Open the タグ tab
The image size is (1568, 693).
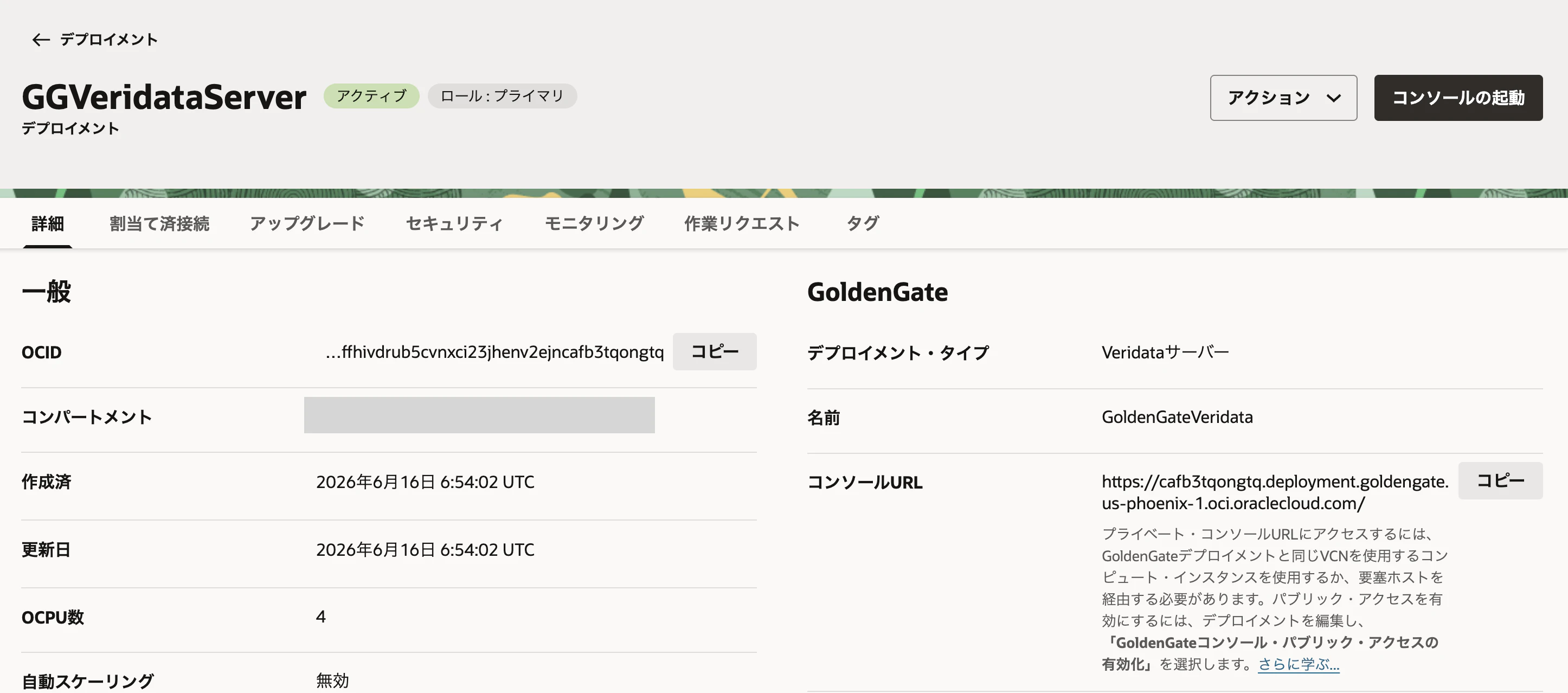[x=863, y=223]
